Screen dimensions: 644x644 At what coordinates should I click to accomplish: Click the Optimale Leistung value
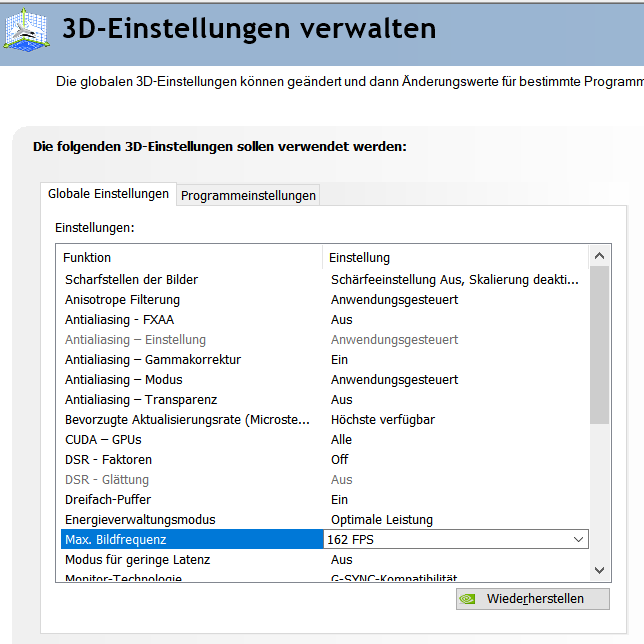(382, 520)
